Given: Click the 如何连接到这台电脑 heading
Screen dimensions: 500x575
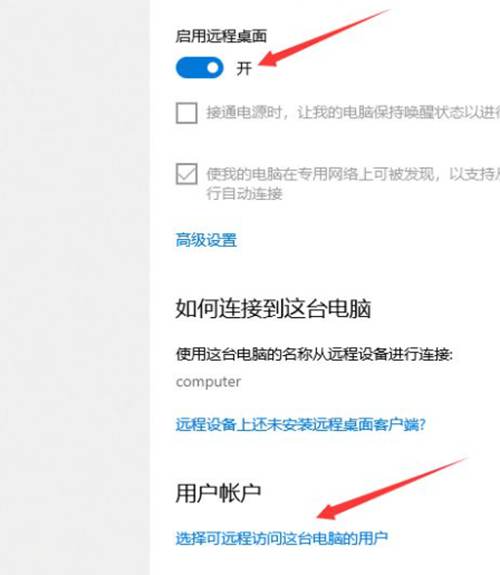Looking at the screenshot, I should tap(273, 309).
